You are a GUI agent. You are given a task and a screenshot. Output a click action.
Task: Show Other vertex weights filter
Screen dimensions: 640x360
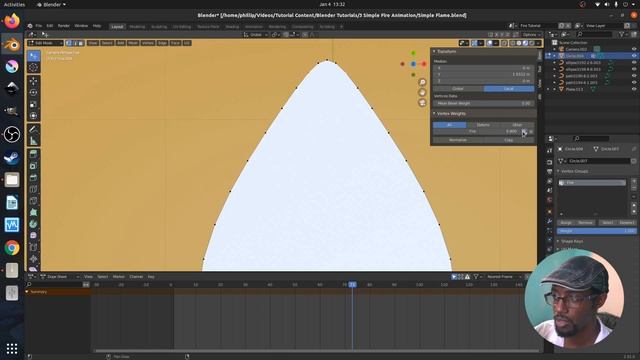click(517, 124)
